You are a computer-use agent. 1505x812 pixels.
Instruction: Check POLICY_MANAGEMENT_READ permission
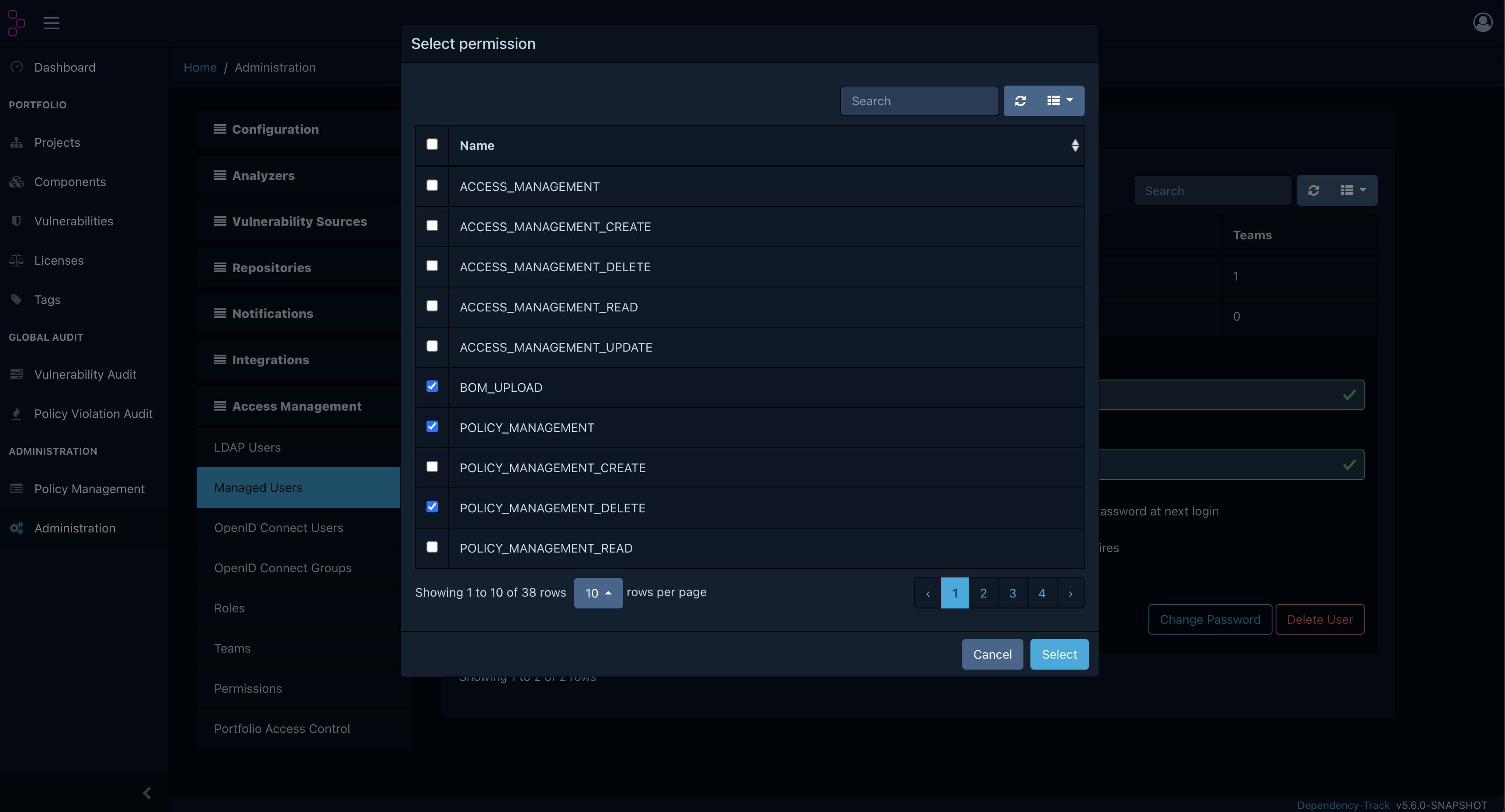tap(432, 547)
